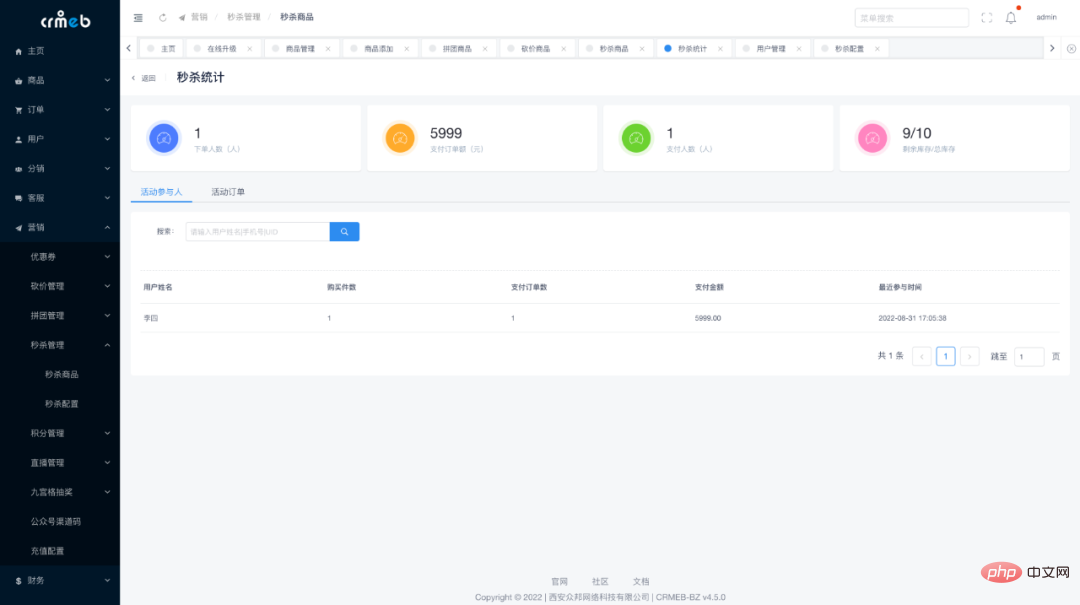Click the orange 支付订单额 stat icon
1080x605 pixels.
(400, 139)
